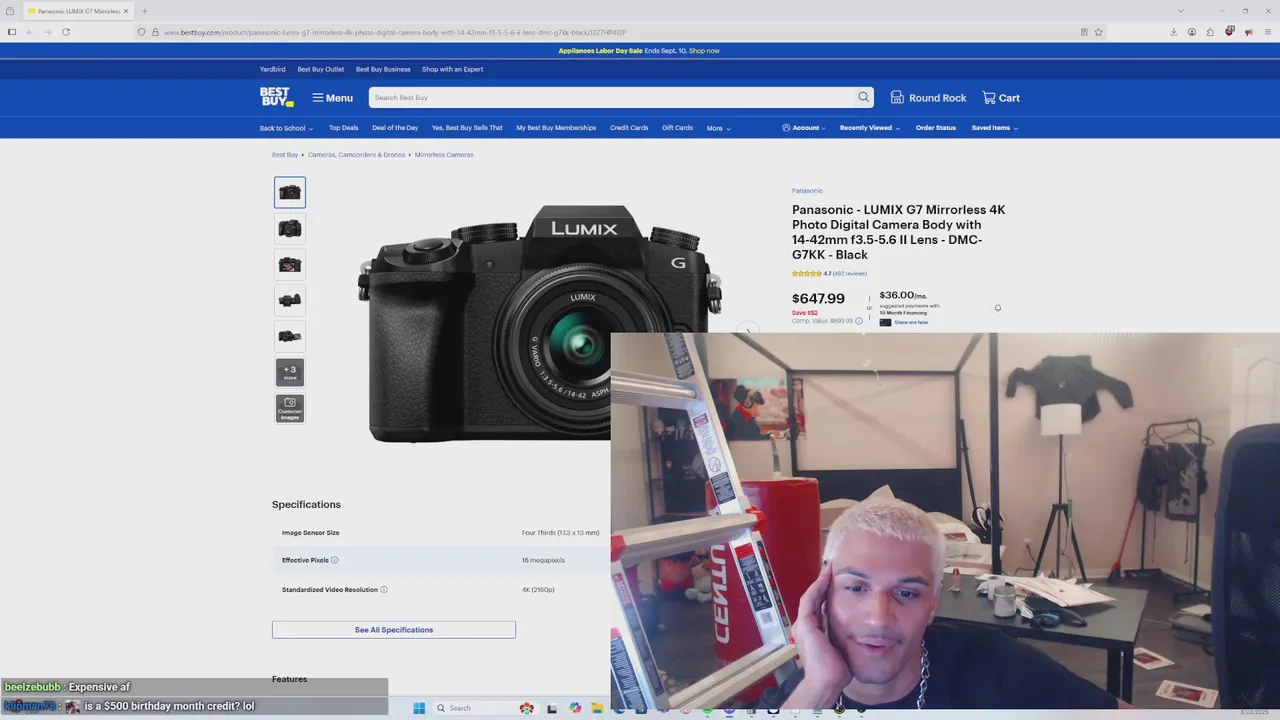Go to Best Buy breadcrumb

[285, 155]
